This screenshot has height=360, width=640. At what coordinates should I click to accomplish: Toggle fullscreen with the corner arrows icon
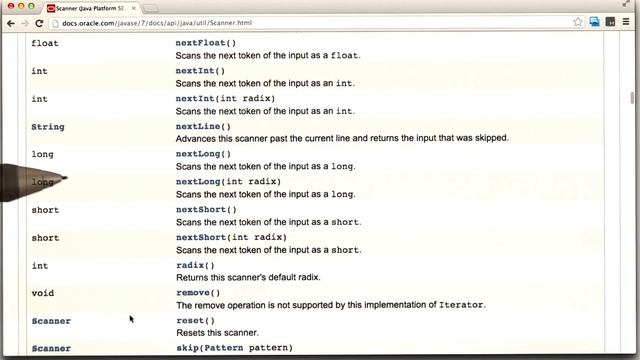[x=626, y=4]
